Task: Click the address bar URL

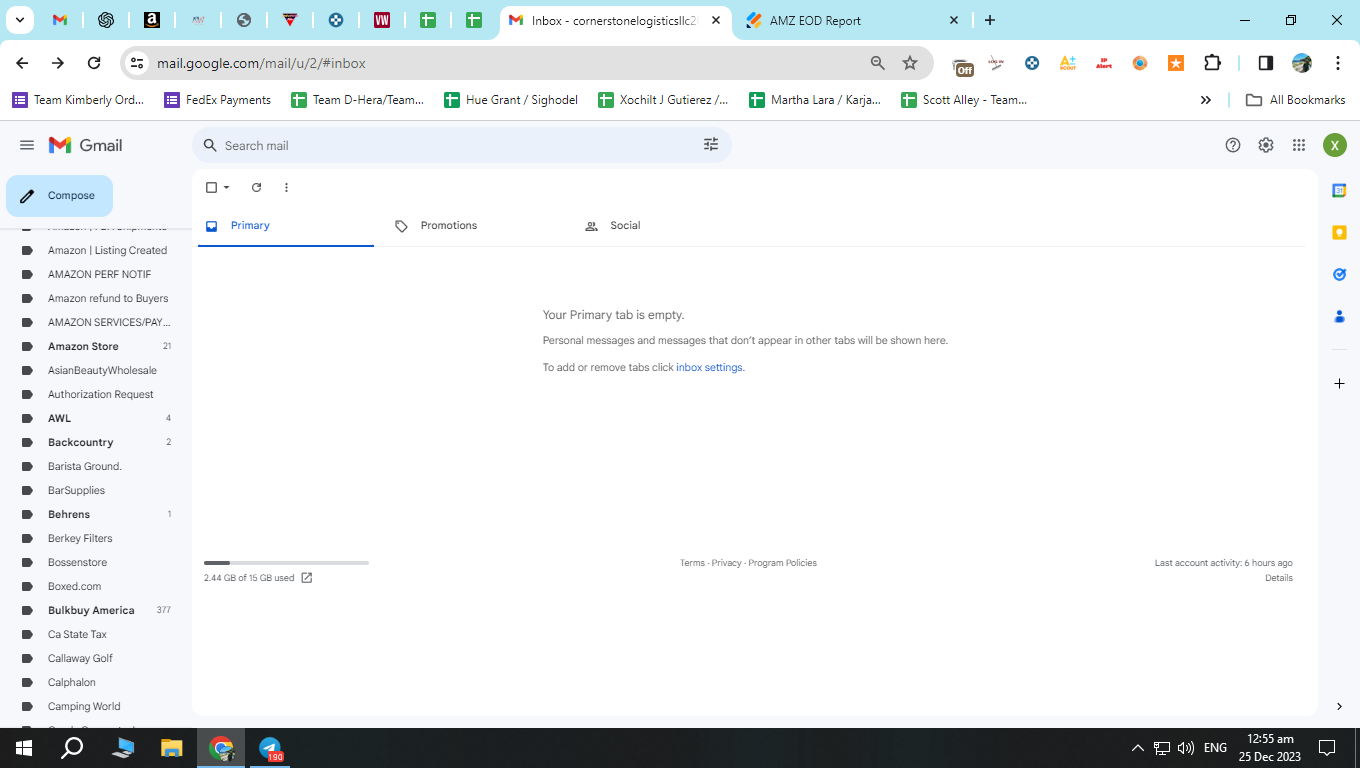Action: point(261,63)
